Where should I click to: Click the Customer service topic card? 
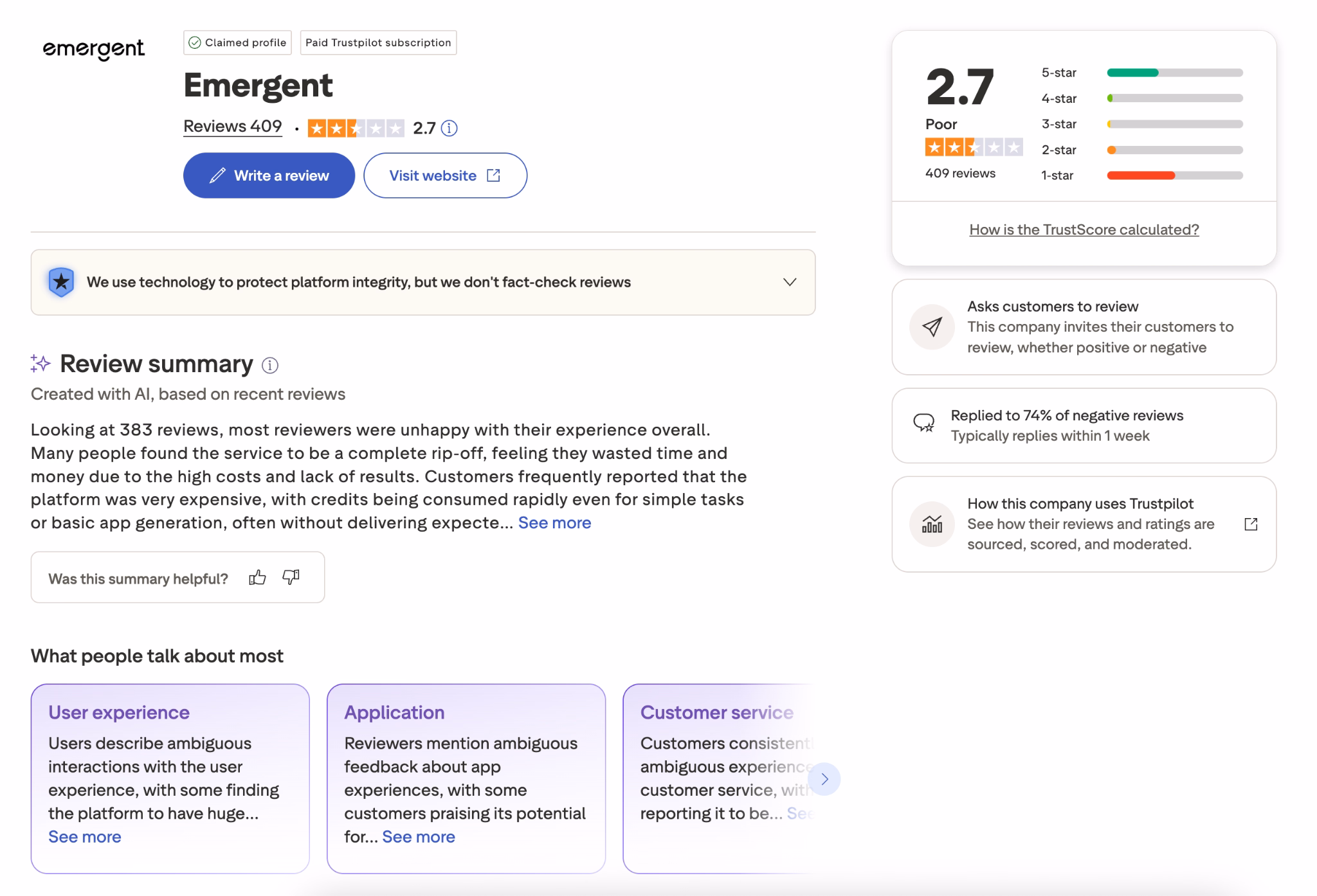coord(719,778)
